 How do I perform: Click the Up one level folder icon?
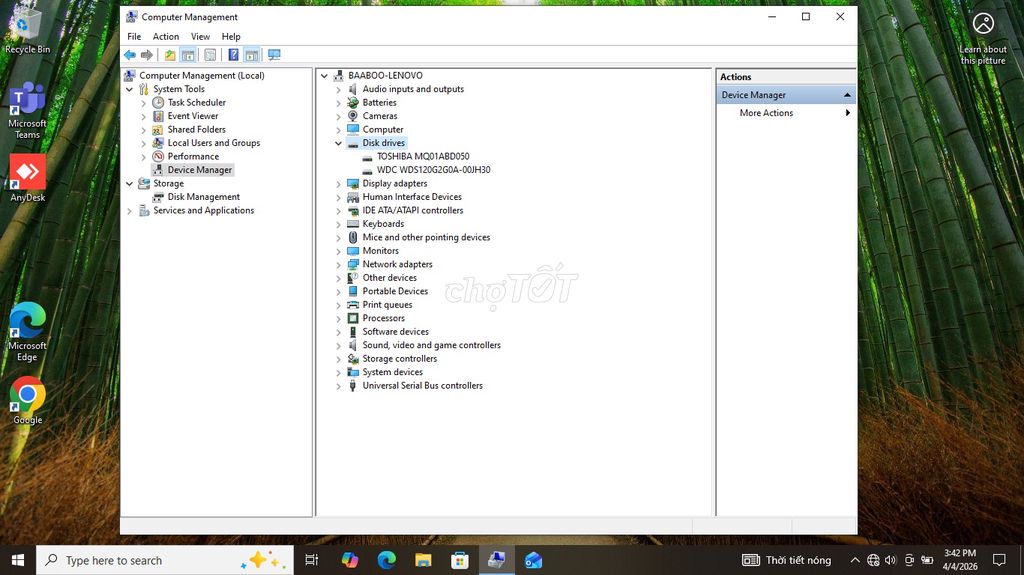pos(170,55)
